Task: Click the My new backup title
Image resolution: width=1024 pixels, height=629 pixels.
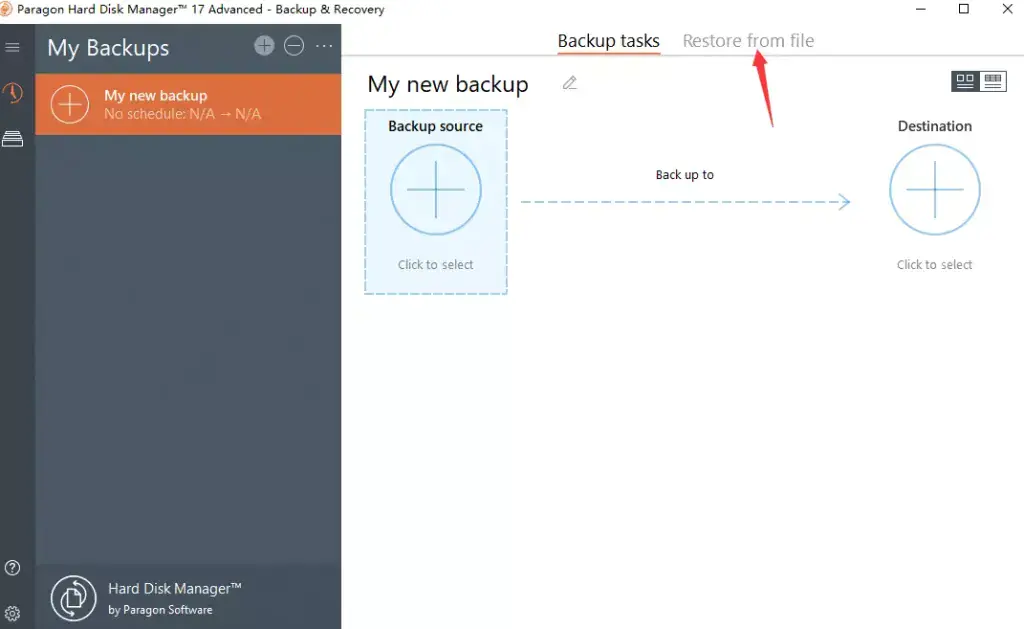Action: [x=448, y=84]
